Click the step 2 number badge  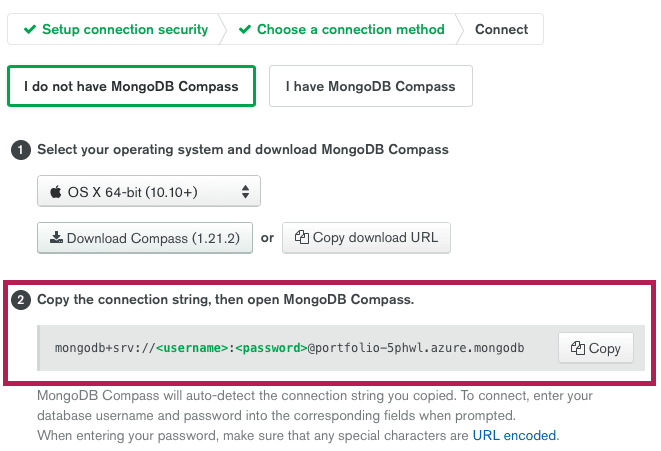21,300
